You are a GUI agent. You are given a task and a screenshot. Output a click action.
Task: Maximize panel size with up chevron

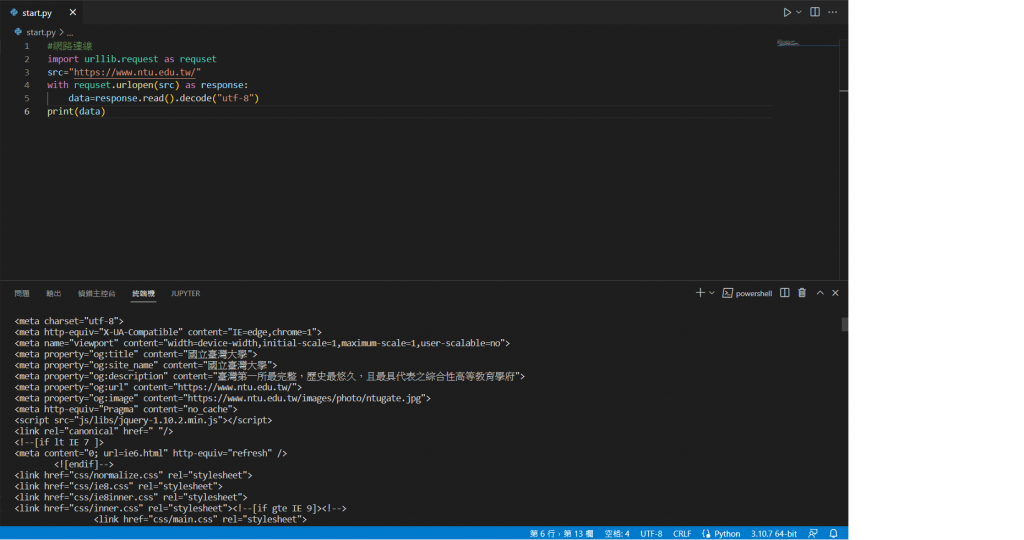[820, 293]
